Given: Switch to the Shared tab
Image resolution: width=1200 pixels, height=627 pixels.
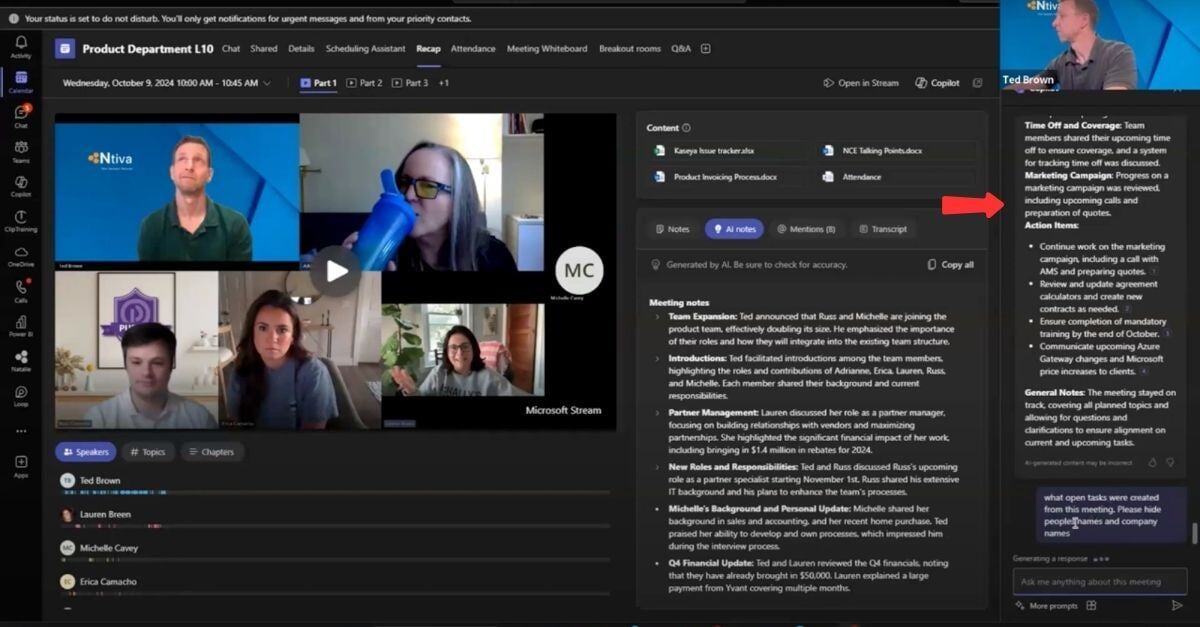Looking at the screenshot, I should pyautogui.click(x=264, y=48).
